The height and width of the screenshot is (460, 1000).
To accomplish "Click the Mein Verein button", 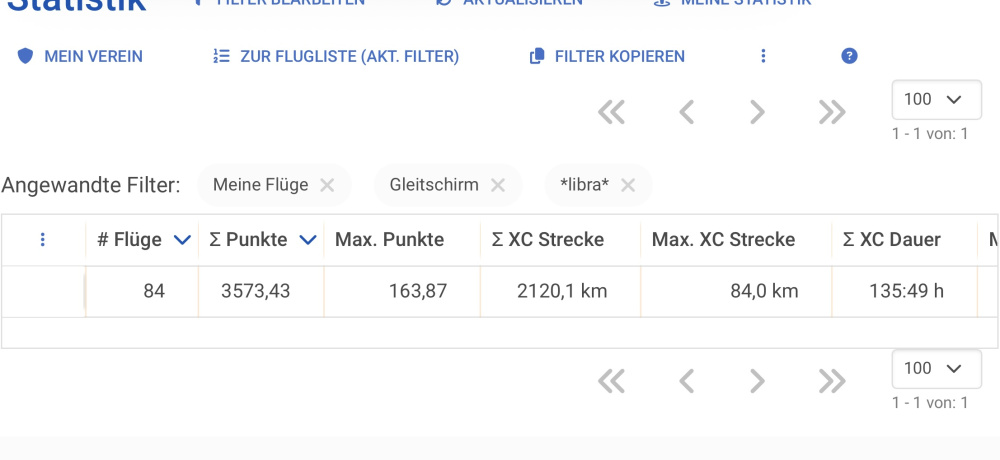I will 80,56.
